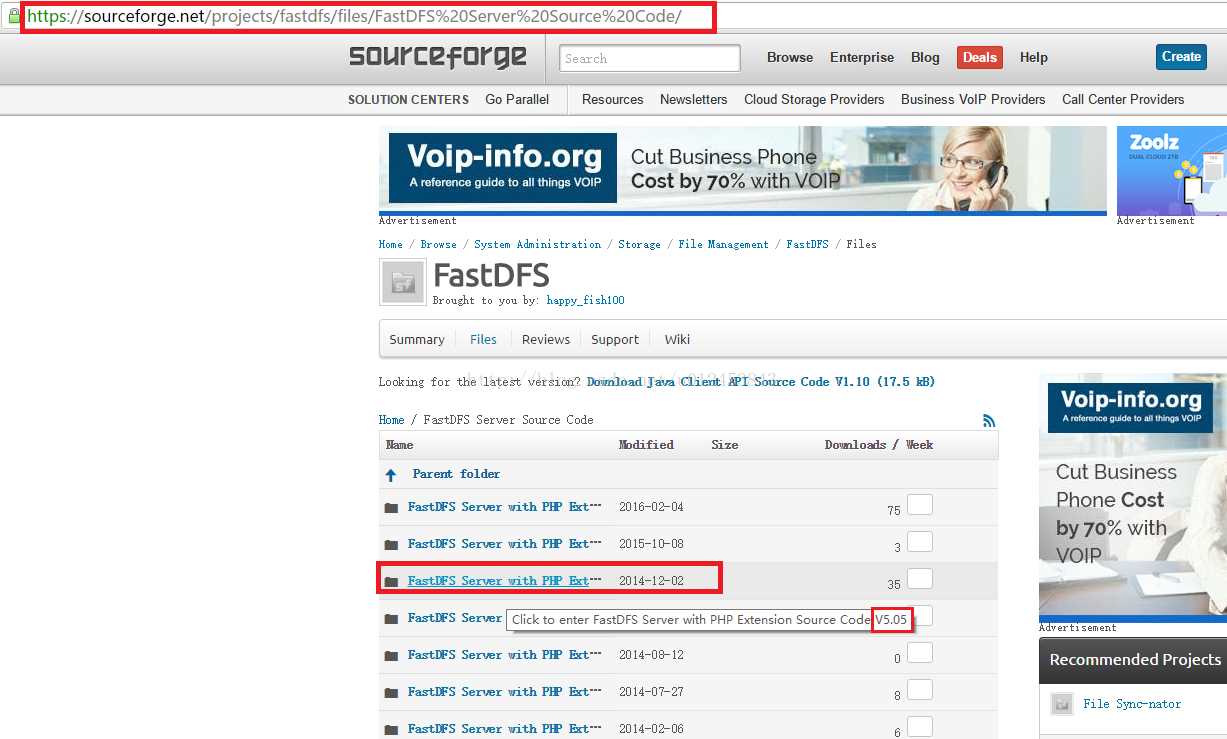
Task: Download Java Client API Source Code V1.10
Action: point(761,382)
